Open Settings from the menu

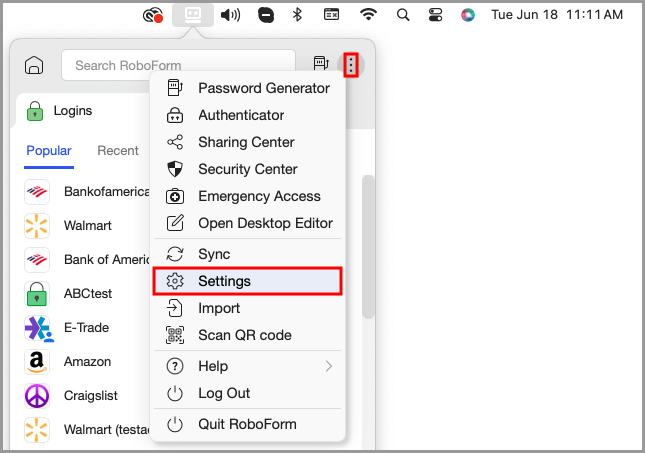248,281
